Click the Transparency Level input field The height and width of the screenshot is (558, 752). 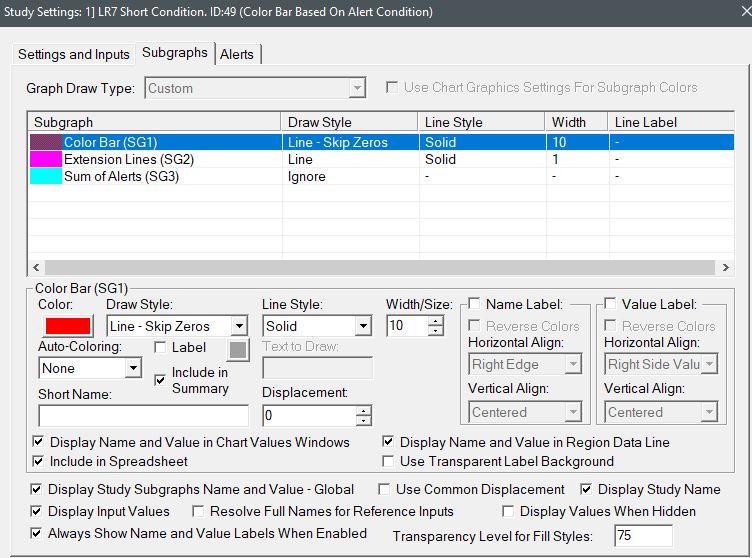pos(643,536)
